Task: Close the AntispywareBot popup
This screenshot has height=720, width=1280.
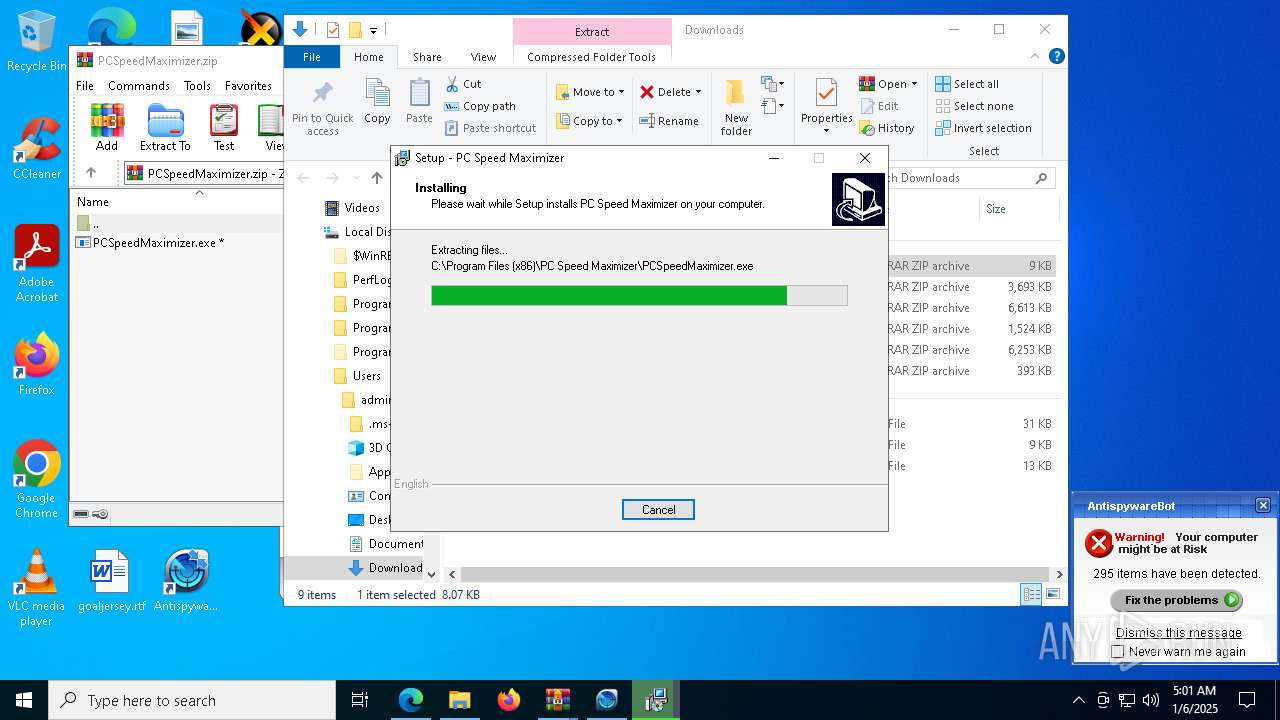Action: click(x=1262, y=506)
